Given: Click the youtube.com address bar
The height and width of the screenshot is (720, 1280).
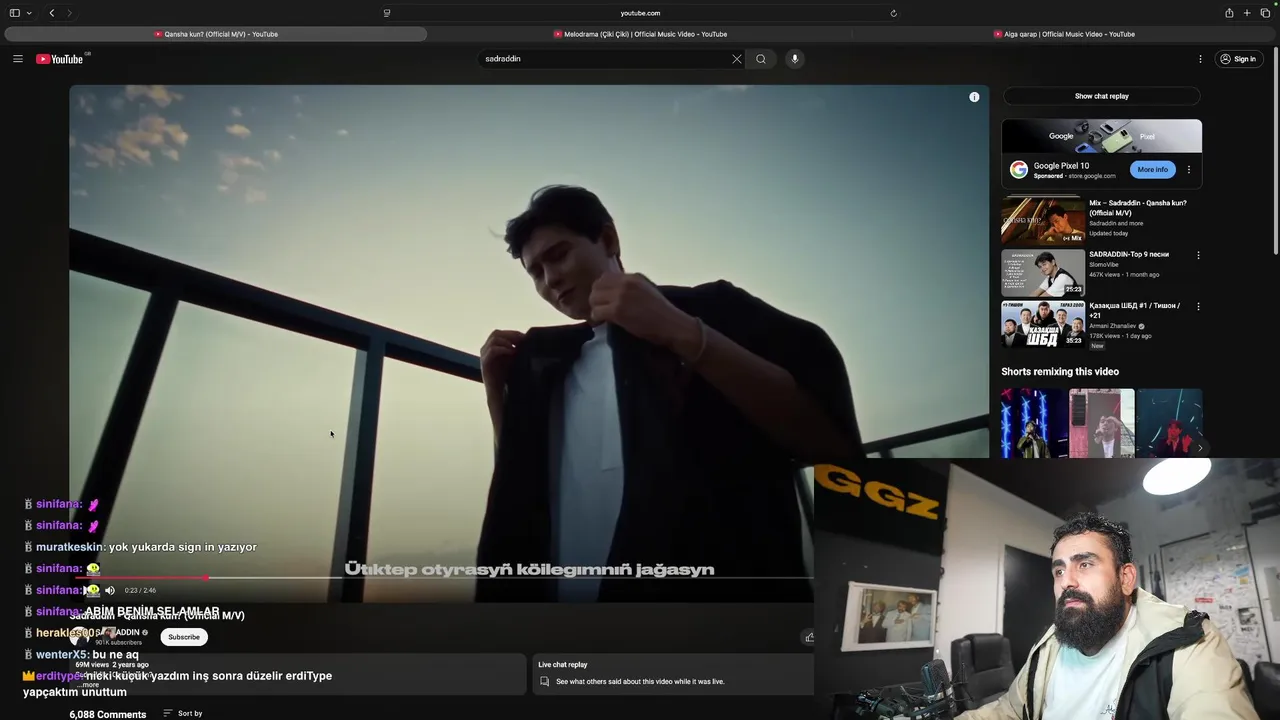Looking at the screenshot, I should 640,13.
